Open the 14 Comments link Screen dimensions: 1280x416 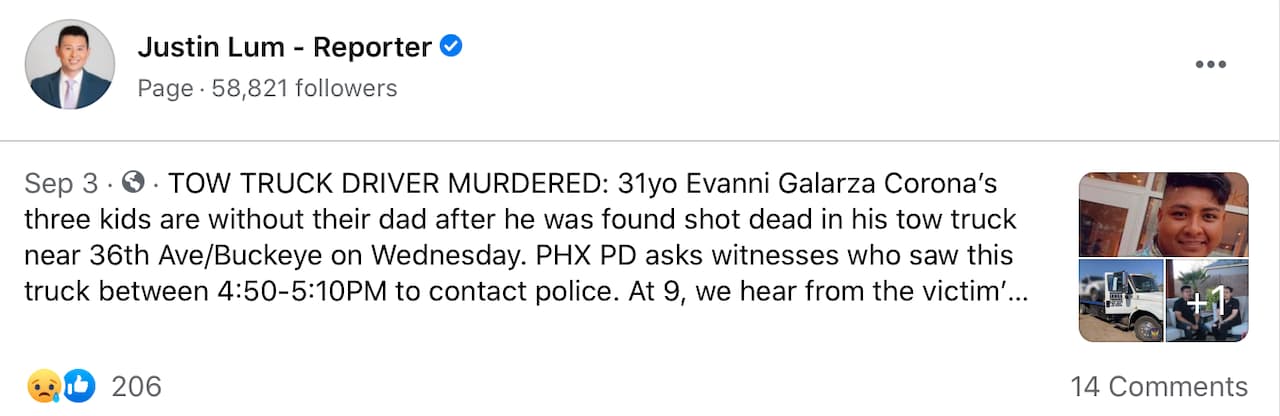pos(1158,386)
